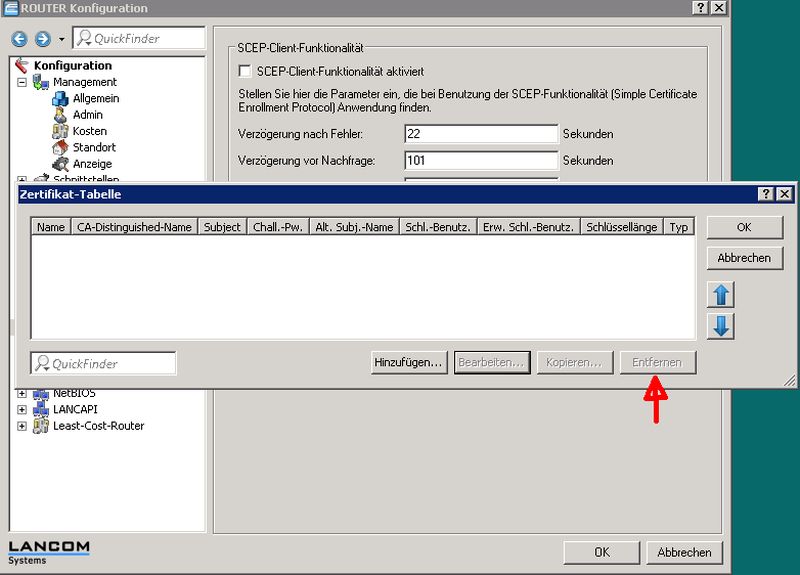800x575 pixels.
Task: Open help in ROUTER Konfiguration title bar
Action: 700,8
